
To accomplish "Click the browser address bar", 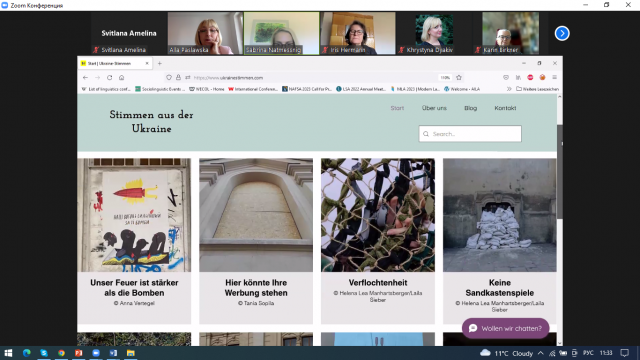I will [314, 78].
